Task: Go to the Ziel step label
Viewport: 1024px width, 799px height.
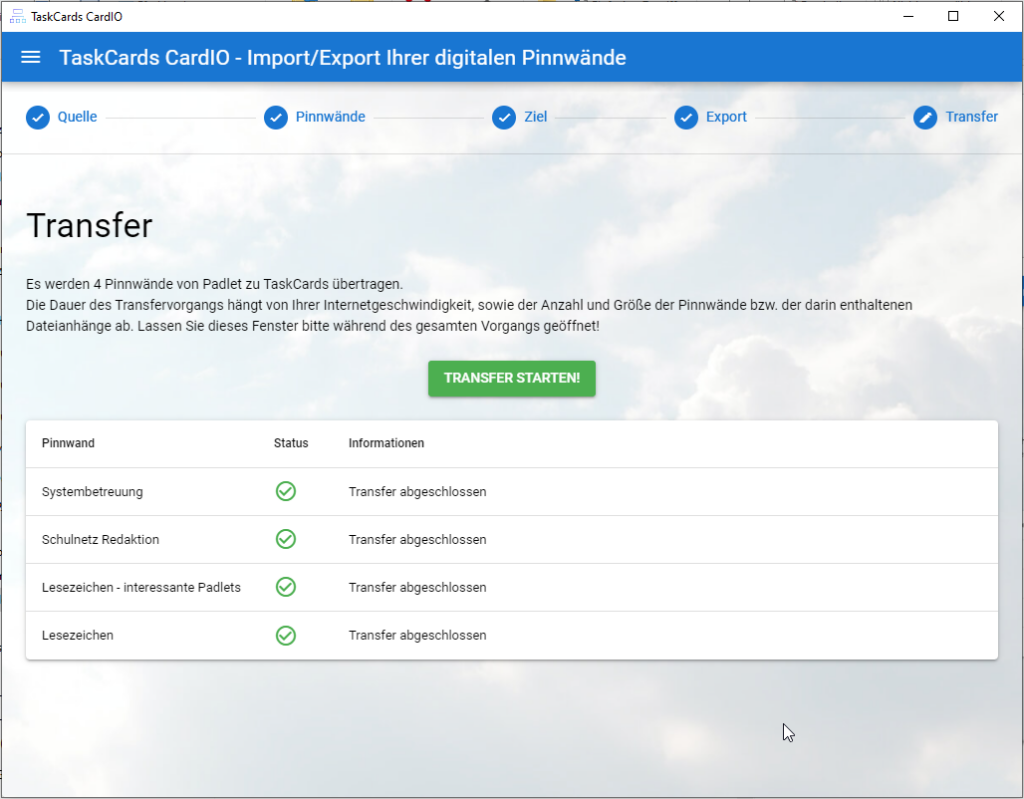Action: click(x=536, y=117)
